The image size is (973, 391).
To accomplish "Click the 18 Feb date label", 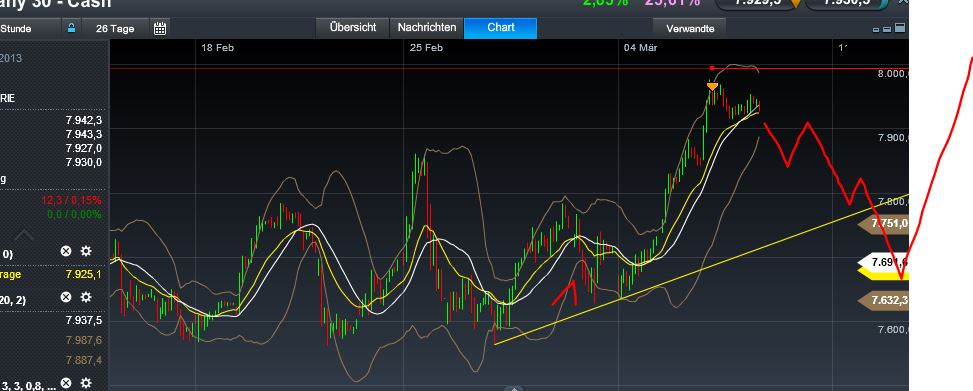I will tap(217, 47).
